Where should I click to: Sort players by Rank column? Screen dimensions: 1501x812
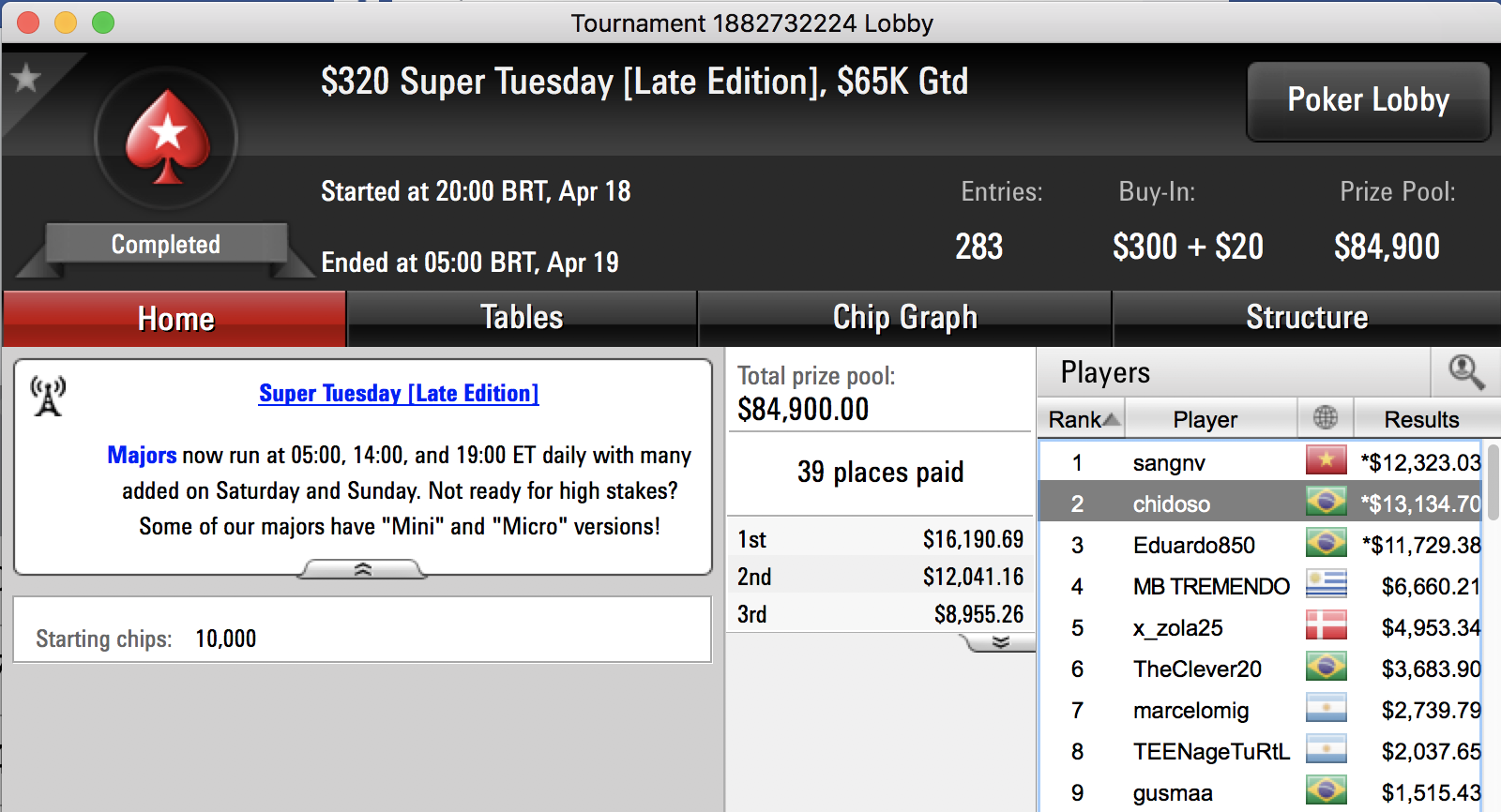click(1083, 418)
